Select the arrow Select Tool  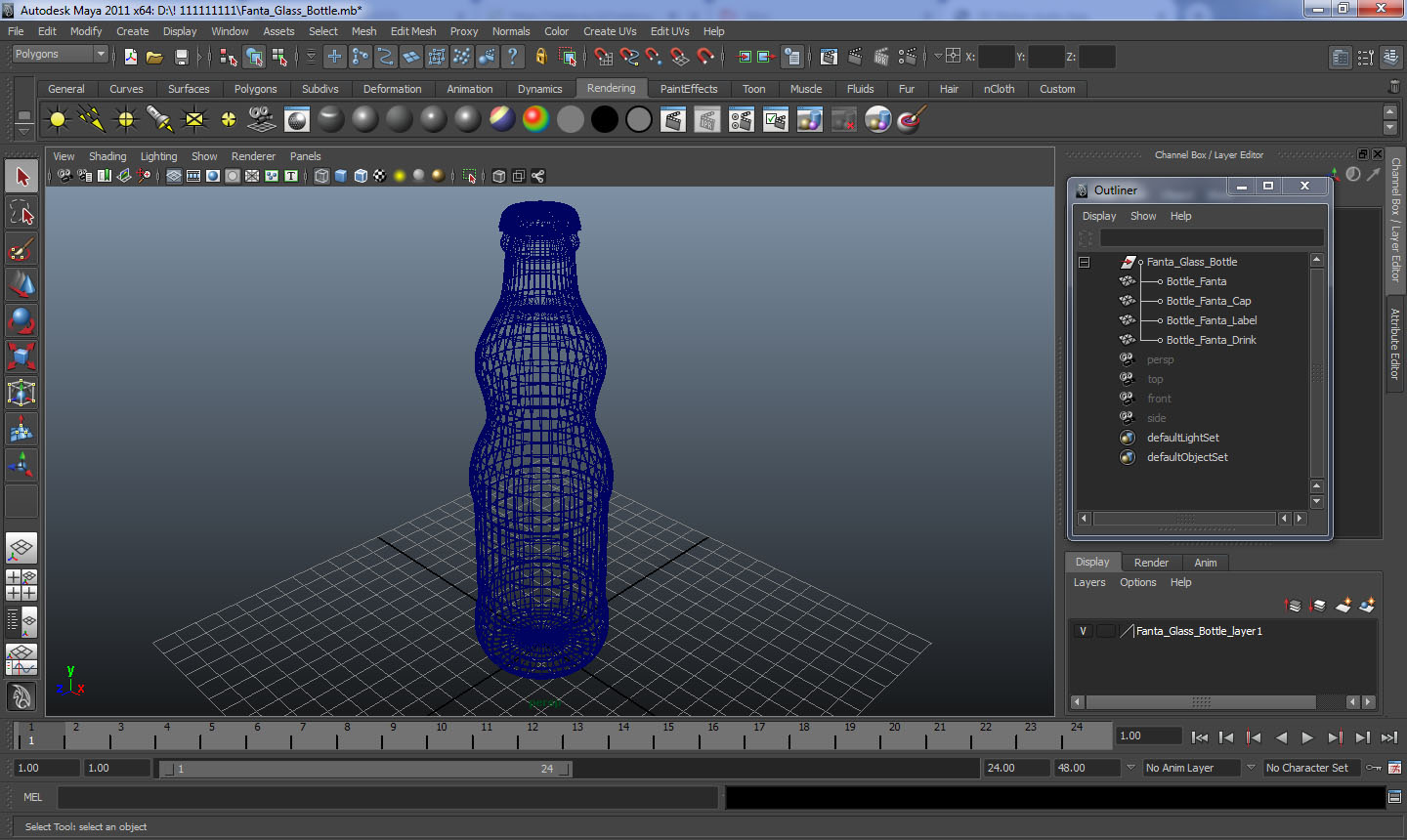pyautogui.click(x=21, y=177)
